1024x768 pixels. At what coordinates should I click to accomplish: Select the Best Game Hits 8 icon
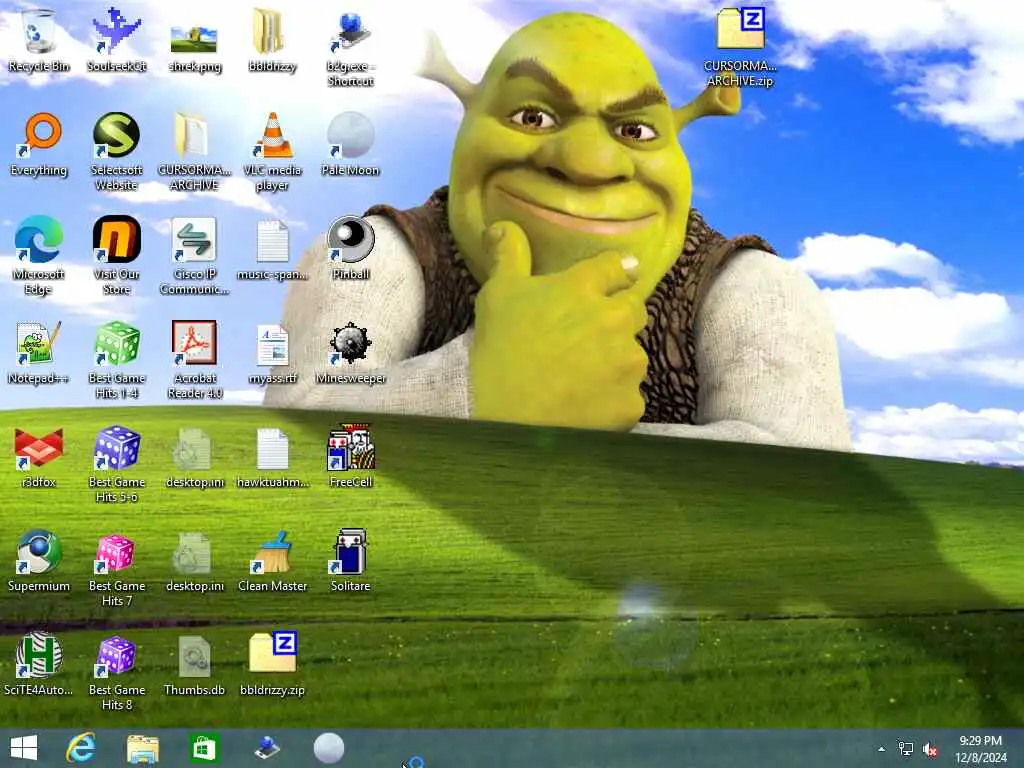116,671
